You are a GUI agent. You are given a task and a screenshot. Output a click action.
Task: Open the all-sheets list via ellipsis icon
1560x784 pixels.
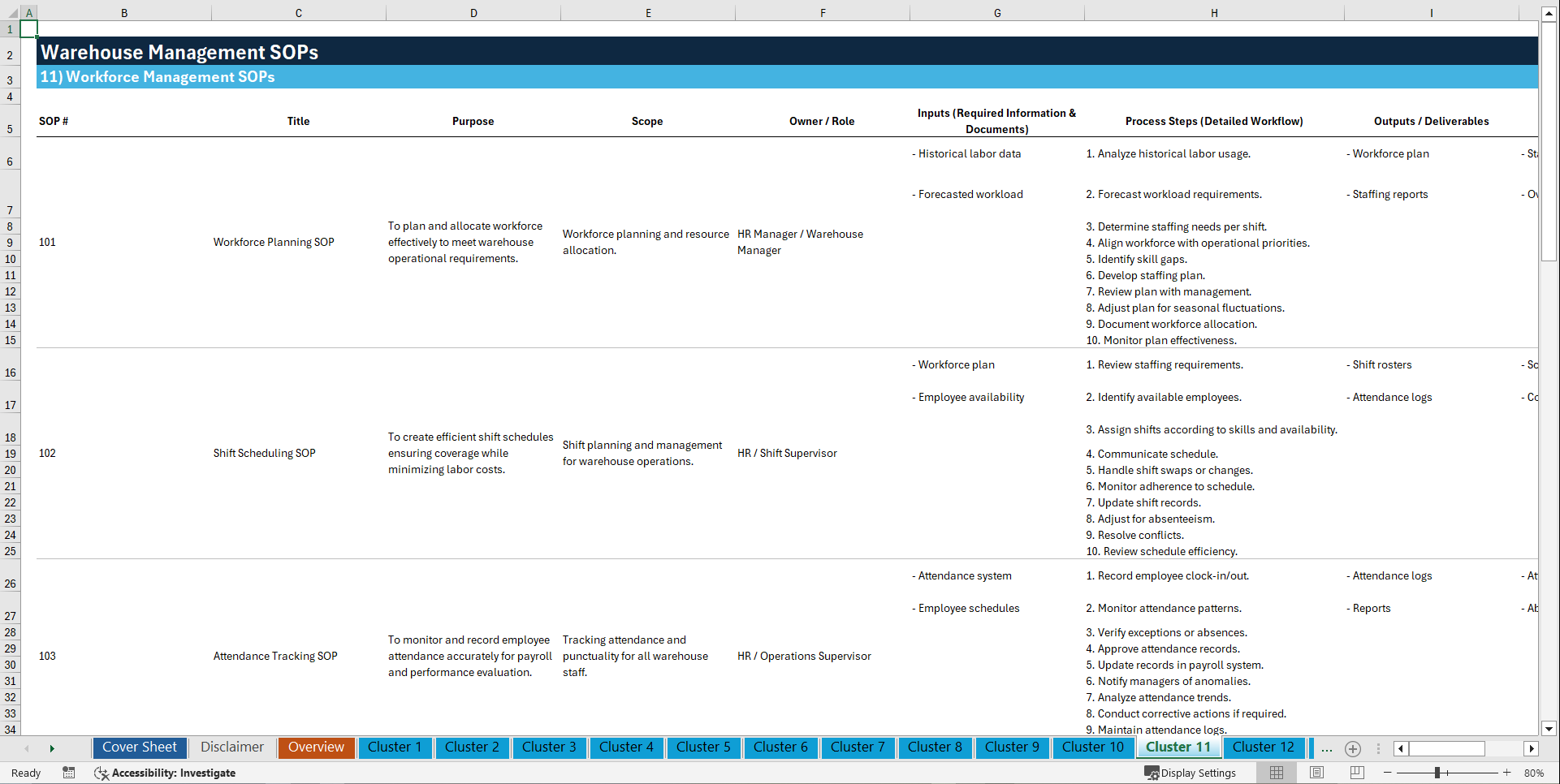point(1327,748)
